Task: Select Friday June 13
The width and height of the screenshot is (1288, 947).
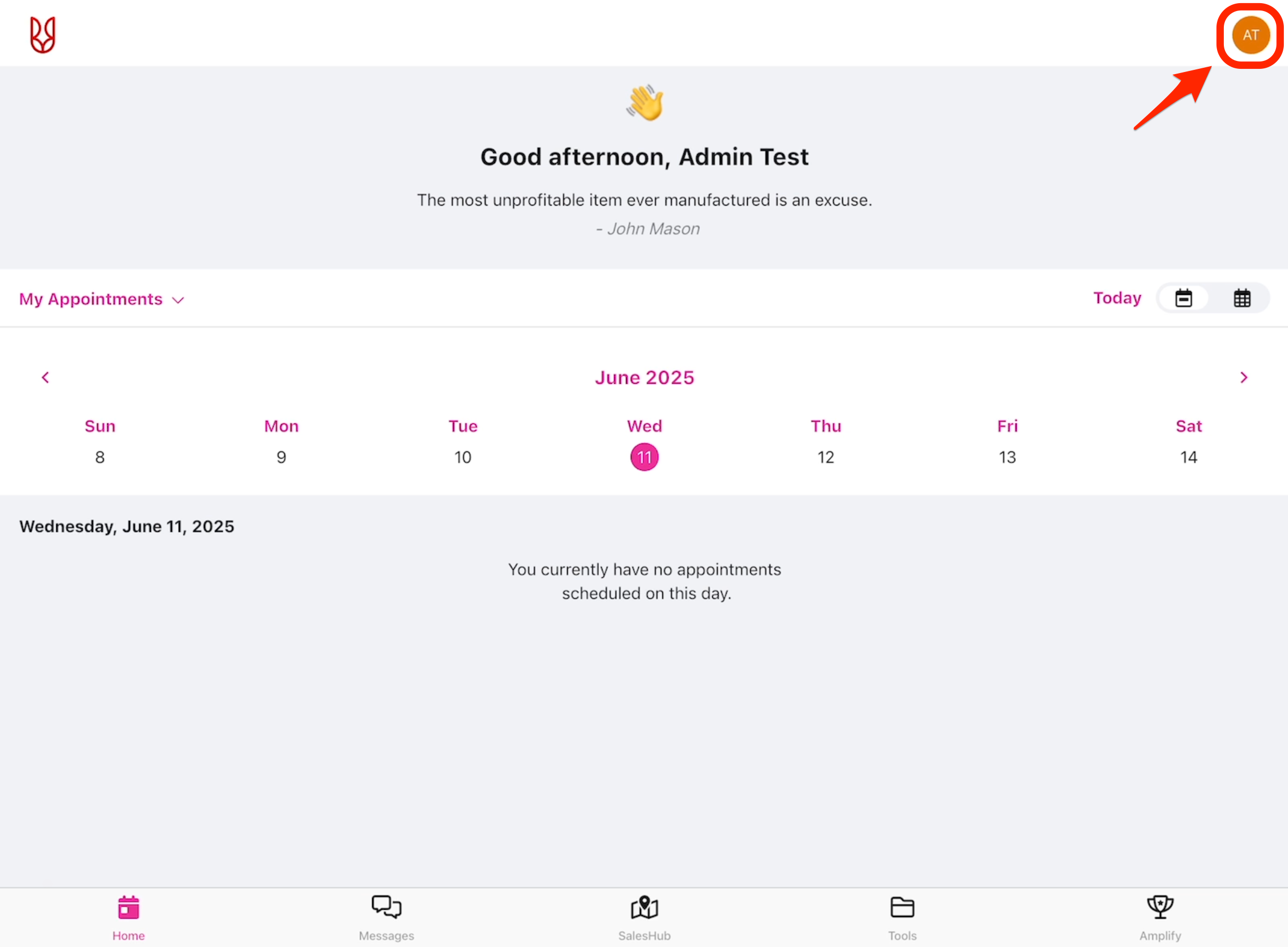Action: 1007,457
